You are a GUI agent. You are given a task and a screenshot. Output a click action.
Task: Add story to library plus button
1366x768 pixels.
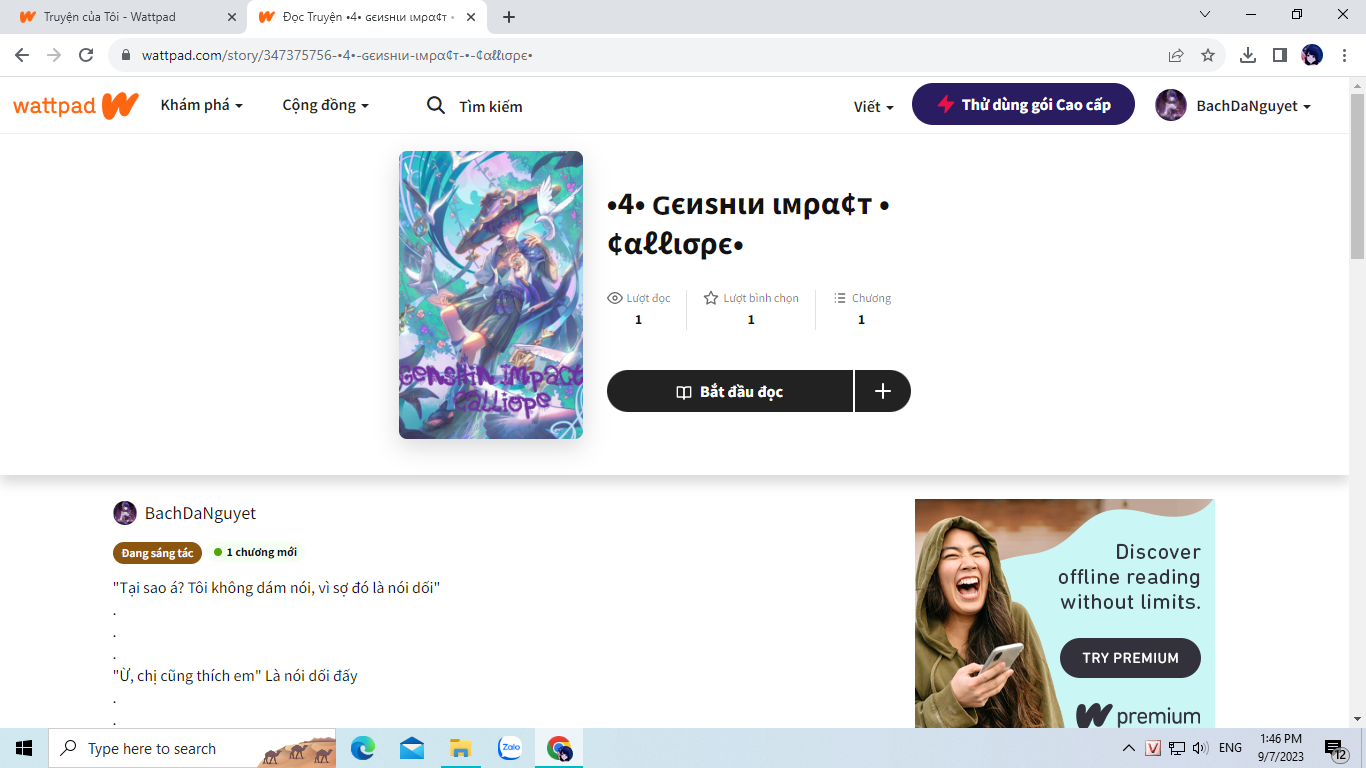(x=883, y=391)
